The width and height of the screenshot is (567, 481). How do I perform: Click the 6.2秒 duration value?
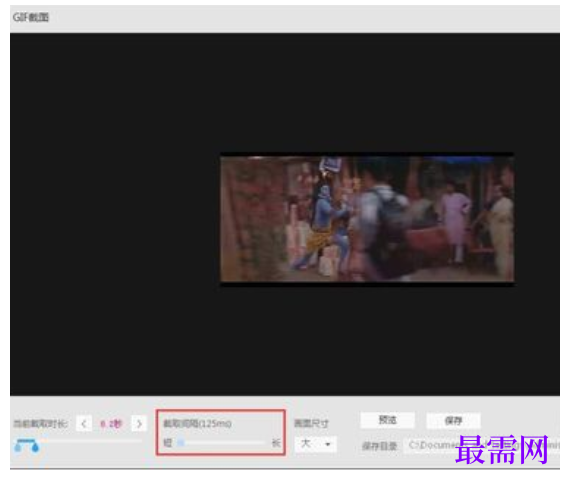coord(111,423)
